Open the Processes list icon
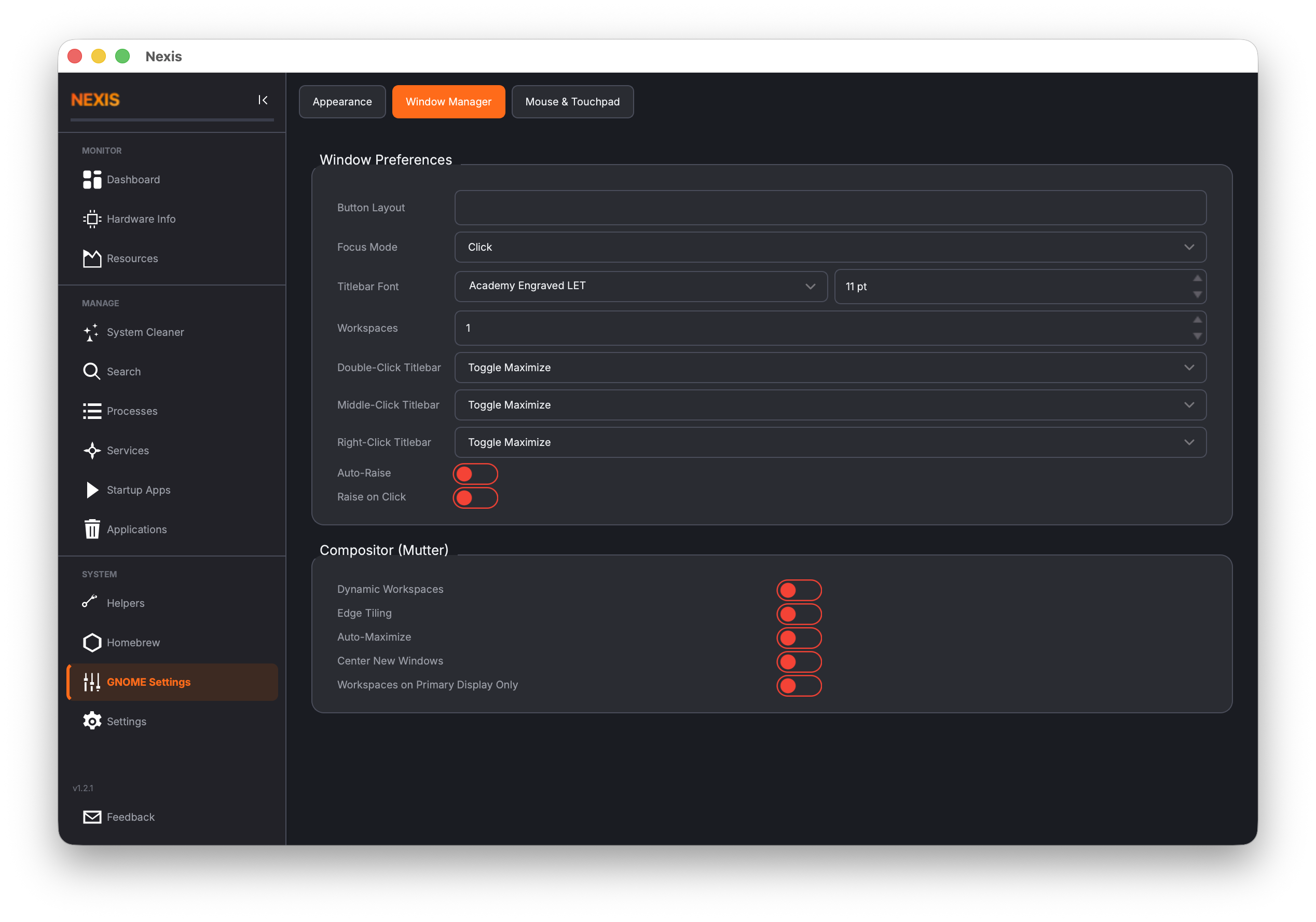The width and height of the screenshot is (1316, 922). tap(92, 411)
